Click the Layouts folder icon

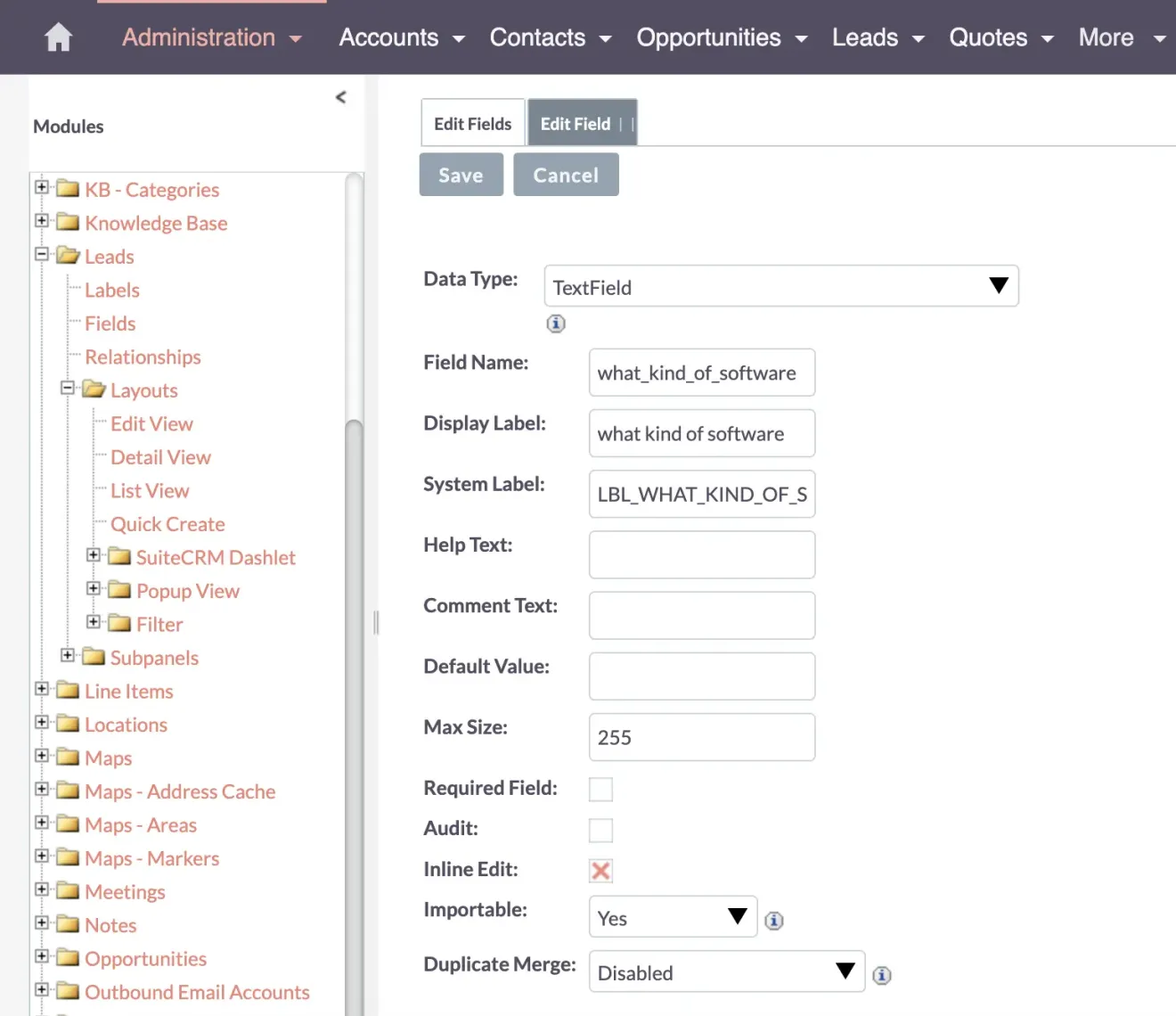click(x=95, y=389)
